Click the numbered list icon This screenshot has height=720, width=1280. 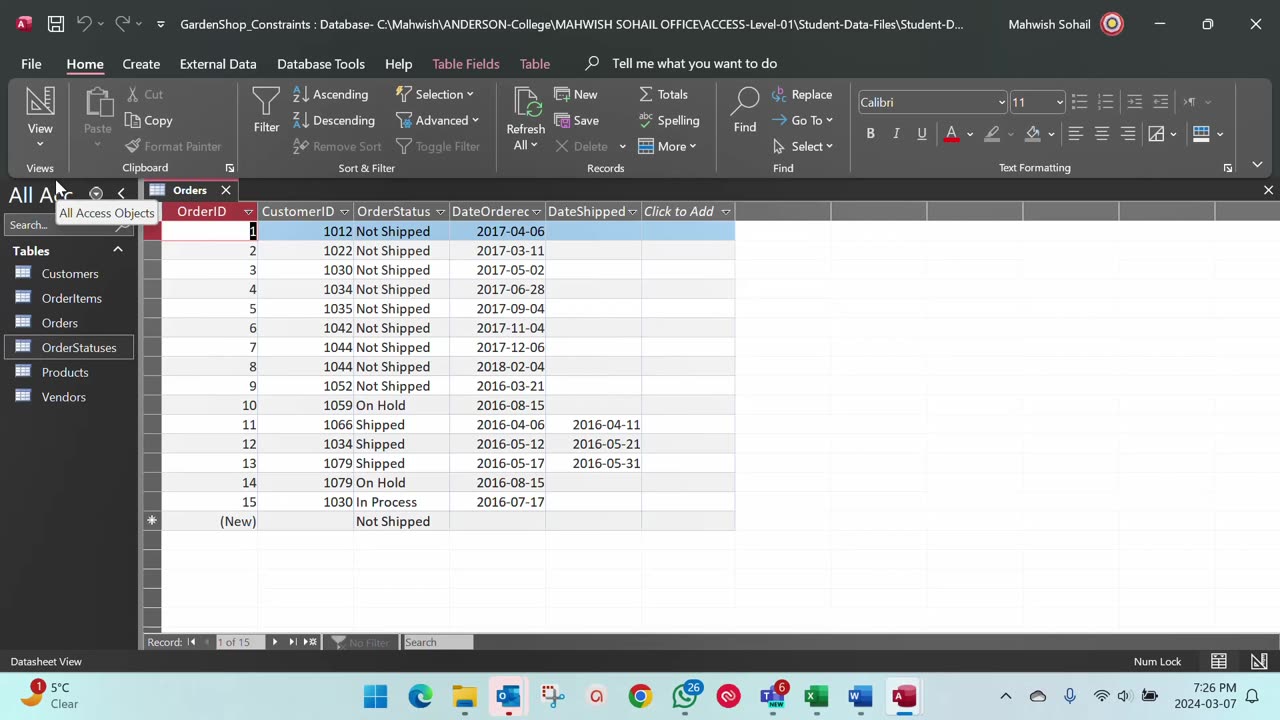click(1105, 102)
